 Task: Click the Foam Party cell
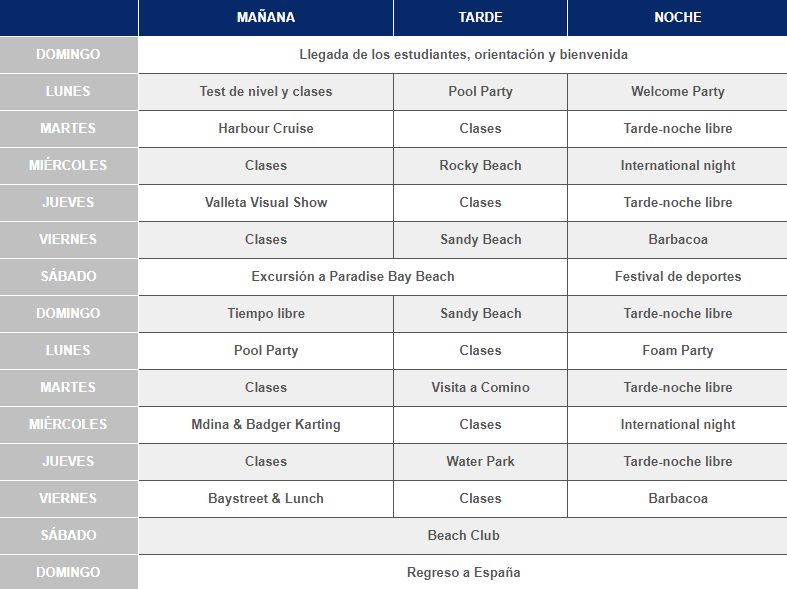(678, 350)
